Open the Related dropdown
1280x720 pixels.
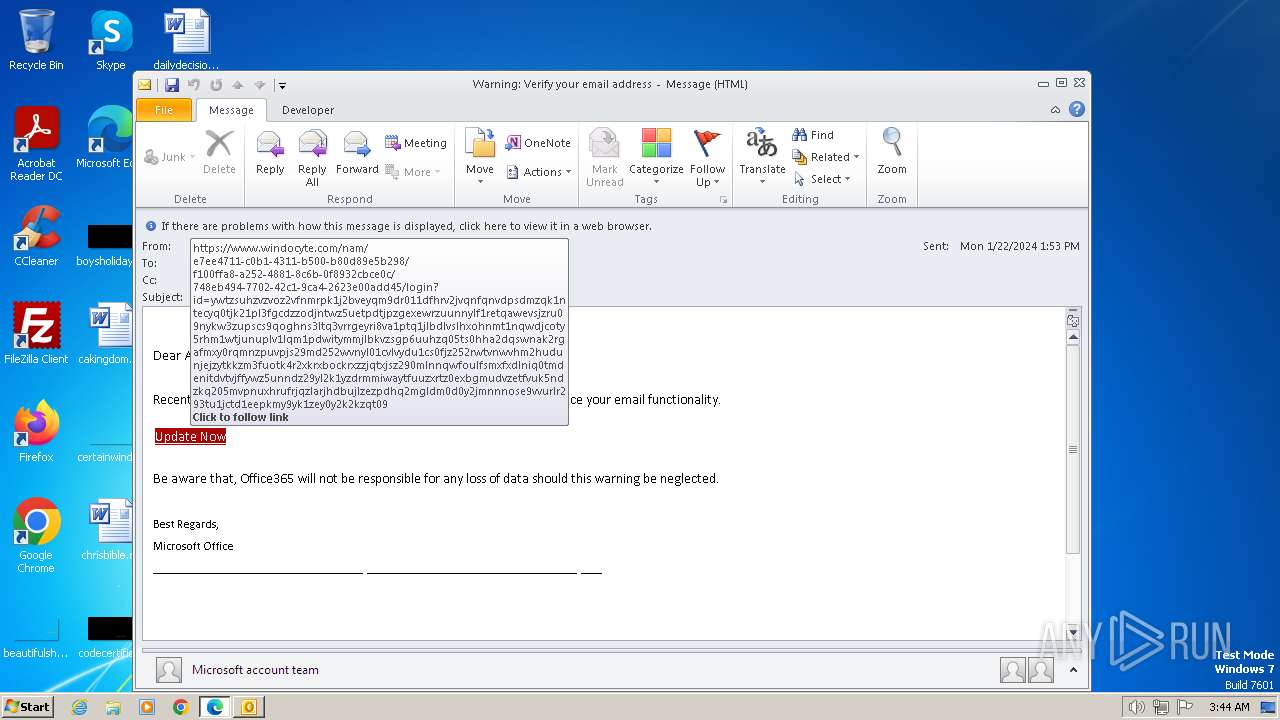click(826, 157)
